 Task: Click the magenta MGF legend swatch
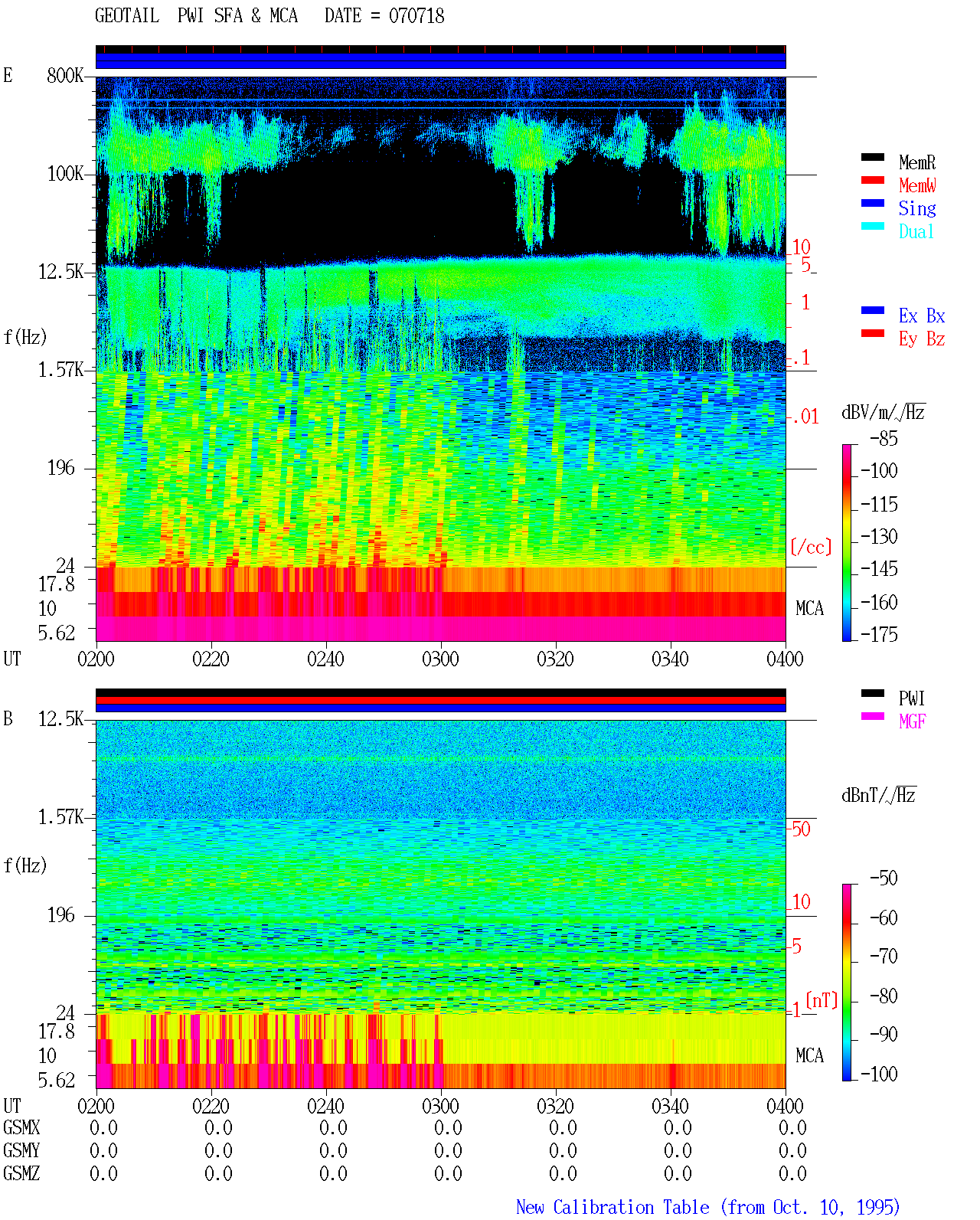pos(873,717)
